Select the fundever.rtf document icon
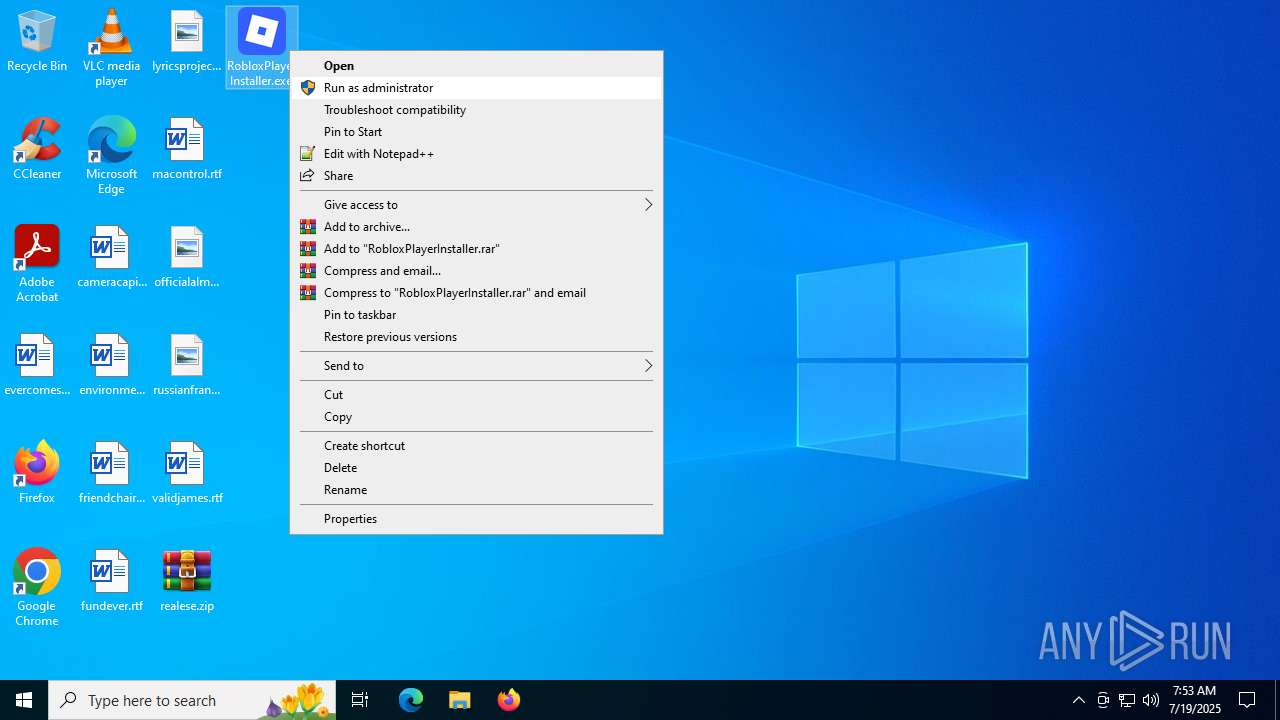1280x720 pixels. pos(111,581)
